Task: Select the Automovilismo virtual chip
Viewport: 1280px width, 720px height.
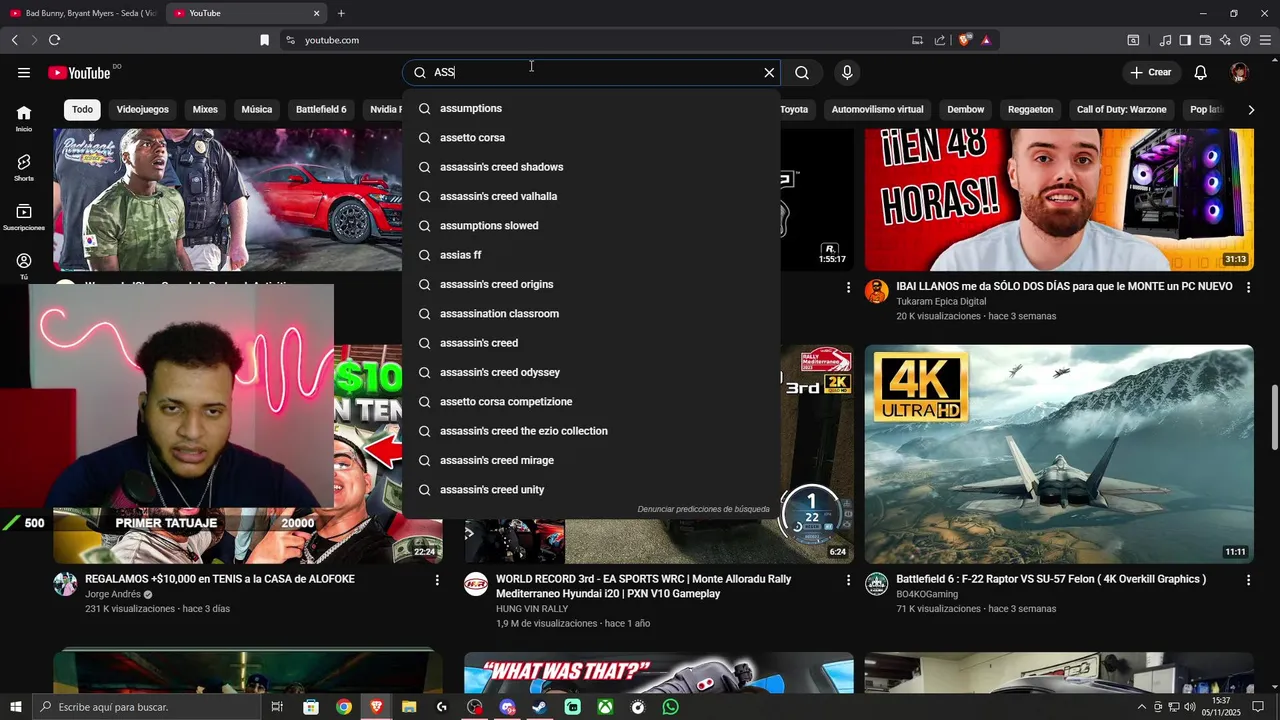Action: [x=878, y=109]
